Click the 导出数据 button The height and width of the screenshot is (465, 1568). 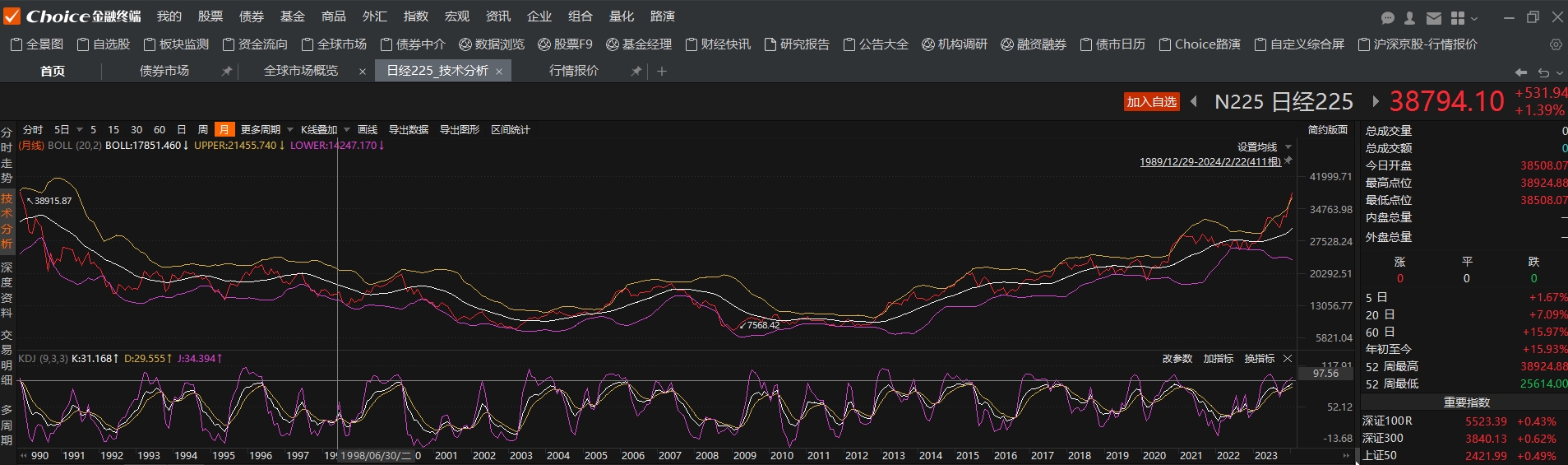click(x=409, y=130)
